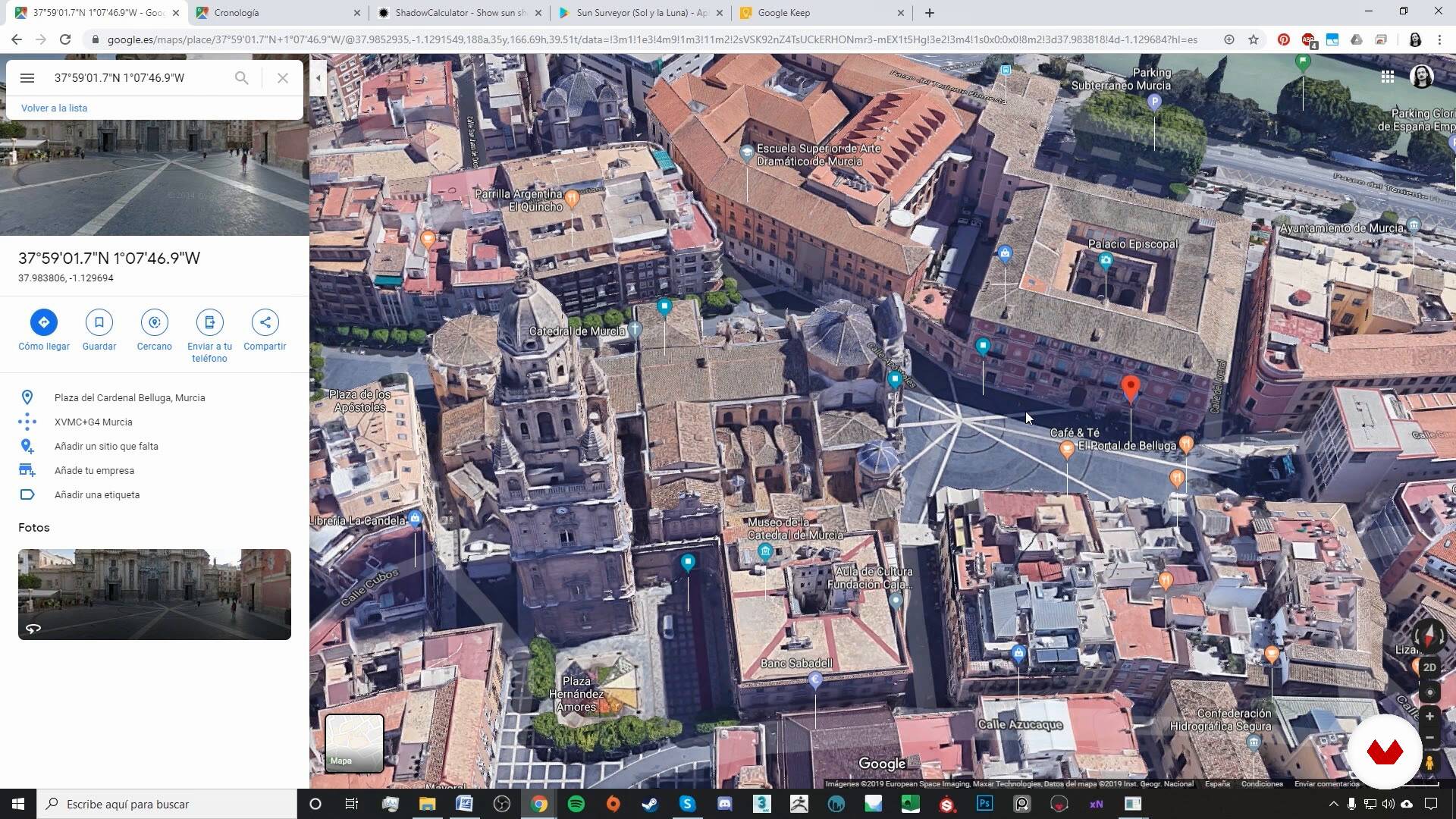Clear the search box with the X
The image size is (1456, 819).
282,77
